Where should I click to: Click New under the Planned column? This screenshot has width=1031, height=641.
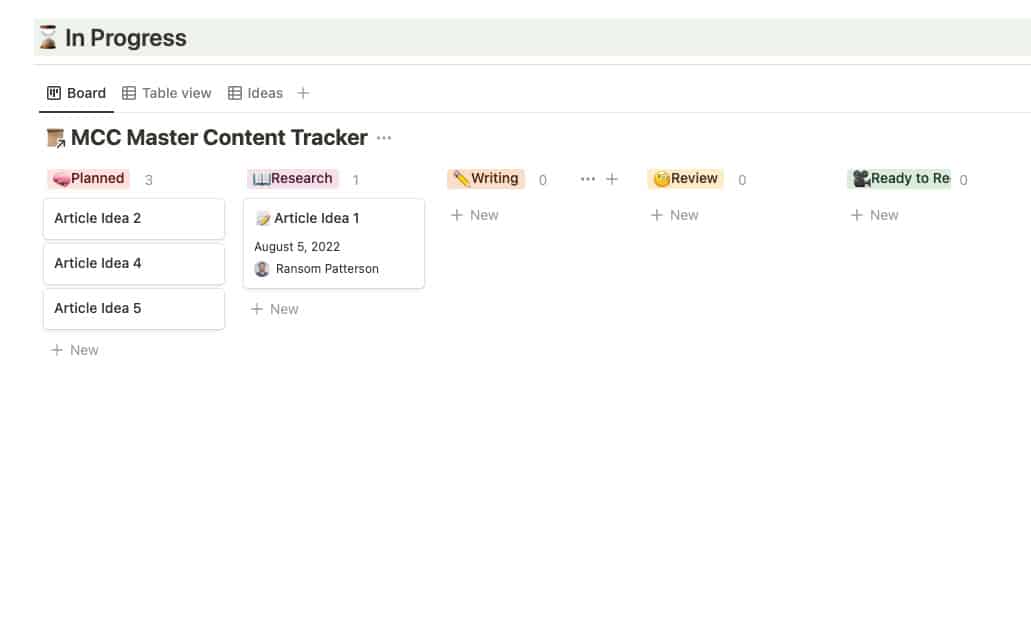pyautogui.click(x=74, y=349)
